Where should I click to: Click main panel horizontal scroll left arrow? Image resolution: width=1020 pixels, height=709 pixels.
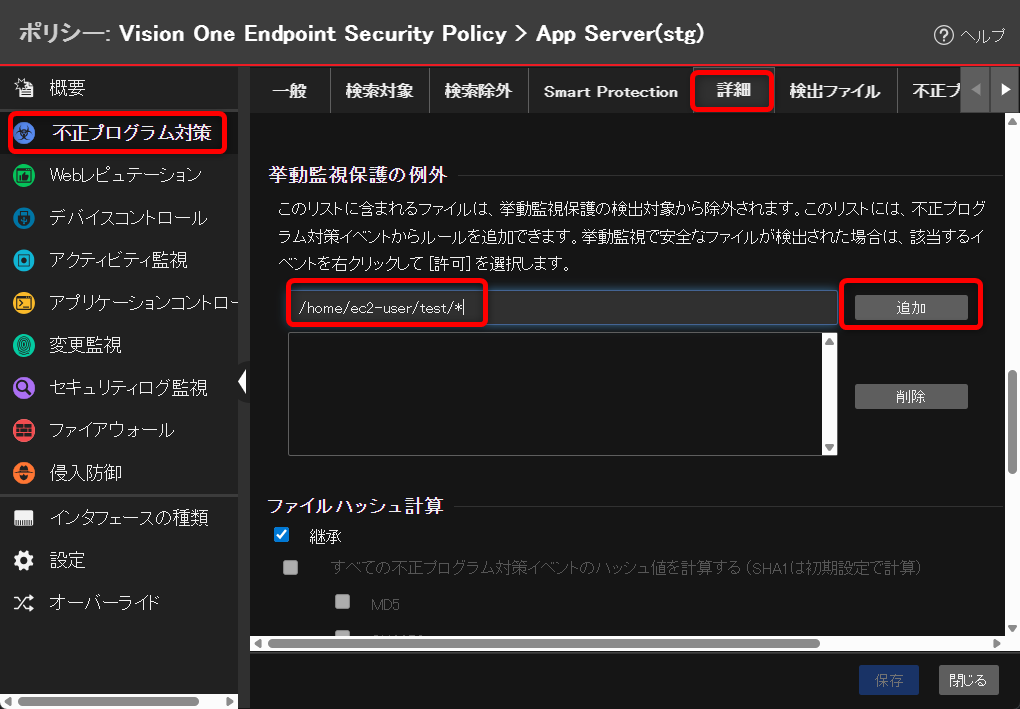coord(258,643)
